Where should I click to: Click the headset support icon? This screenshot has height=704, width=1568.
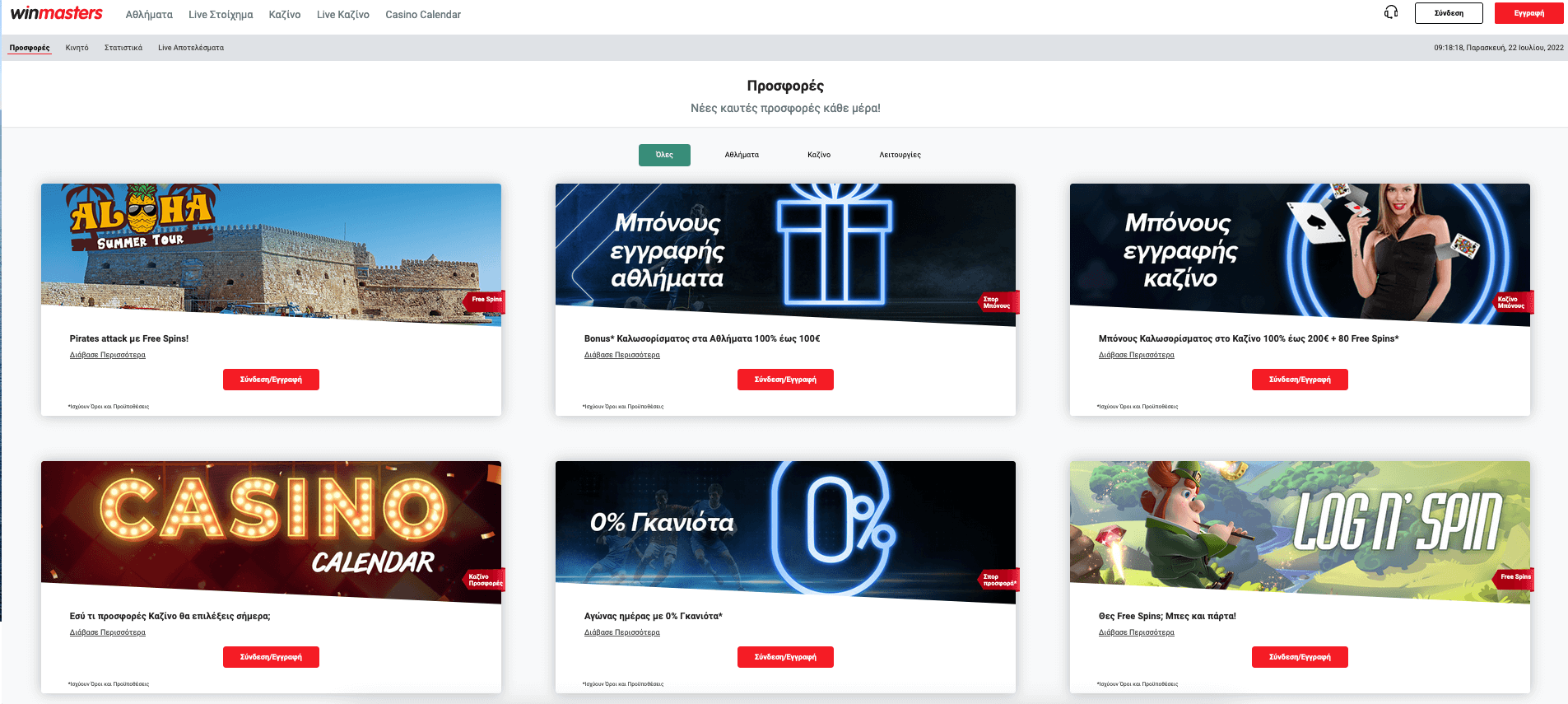(1391, 12)
